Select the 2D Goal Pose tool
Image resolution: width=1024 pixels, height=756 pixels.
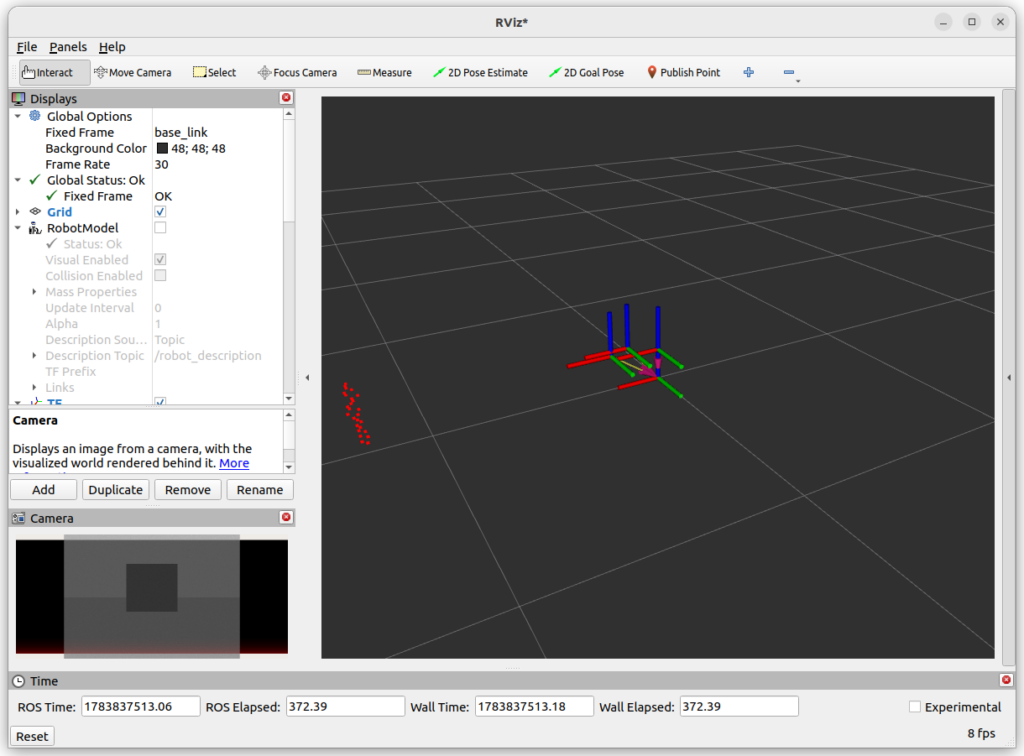click(x=586, y=72)
